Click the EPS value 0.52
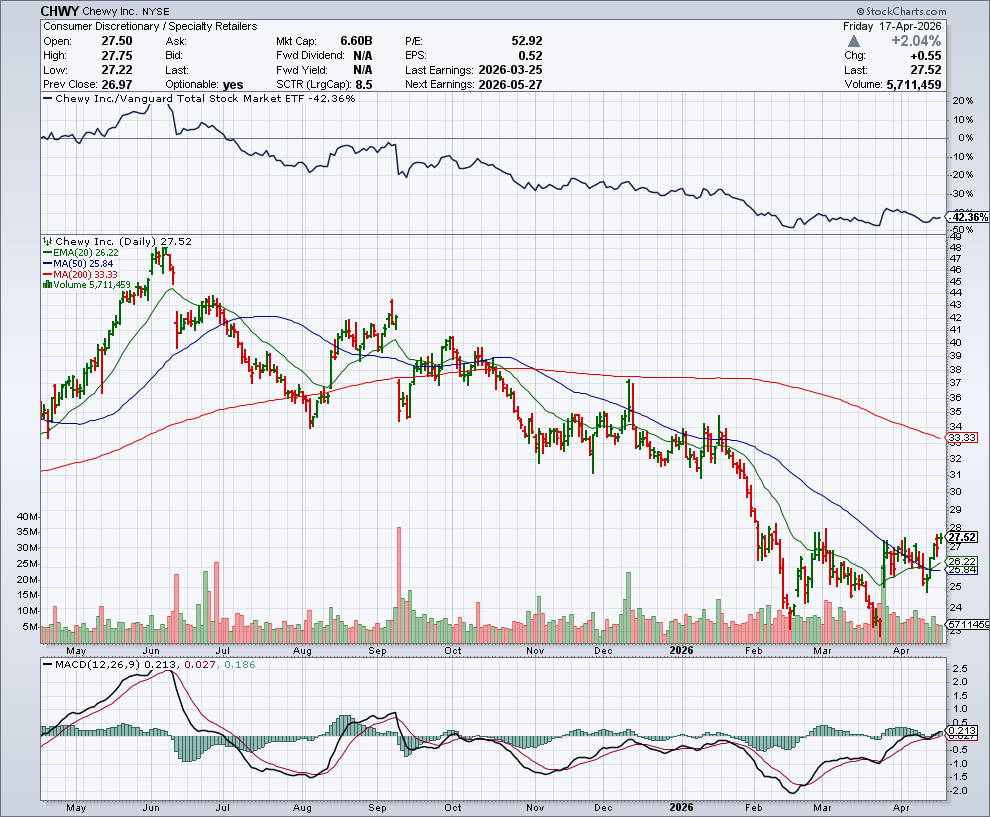This screenshot has width=990, height=817. (x=530, y=56)
